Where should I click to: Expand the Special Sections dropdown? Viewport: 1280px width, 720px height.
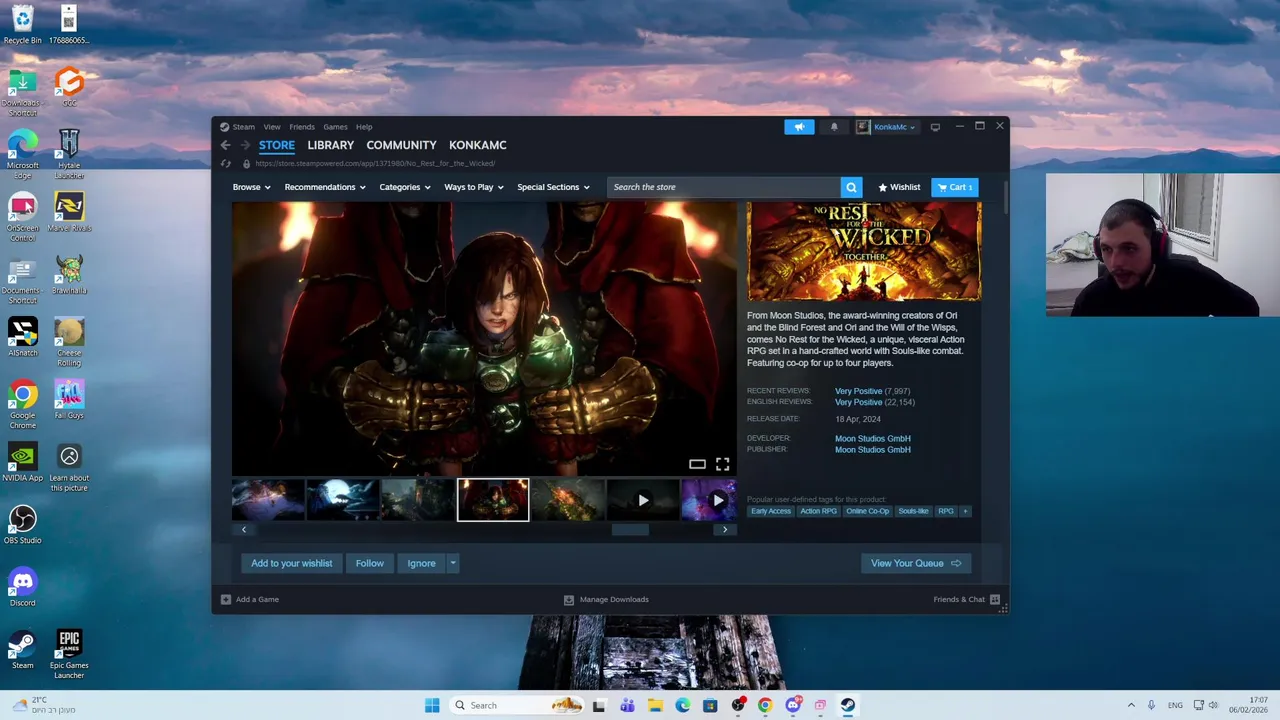553,187
